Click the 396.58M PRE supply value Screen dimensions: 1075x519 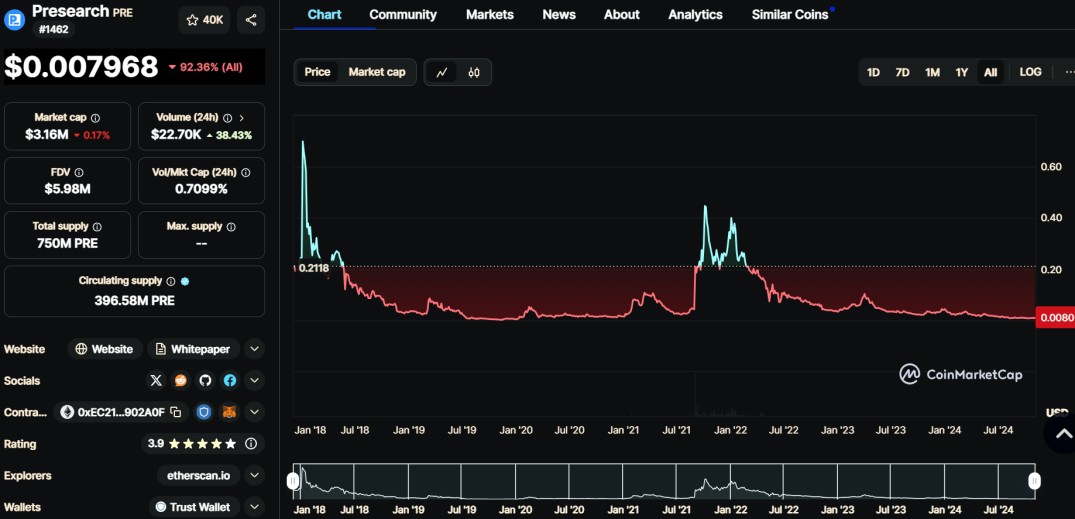click(x=134, y=300)
